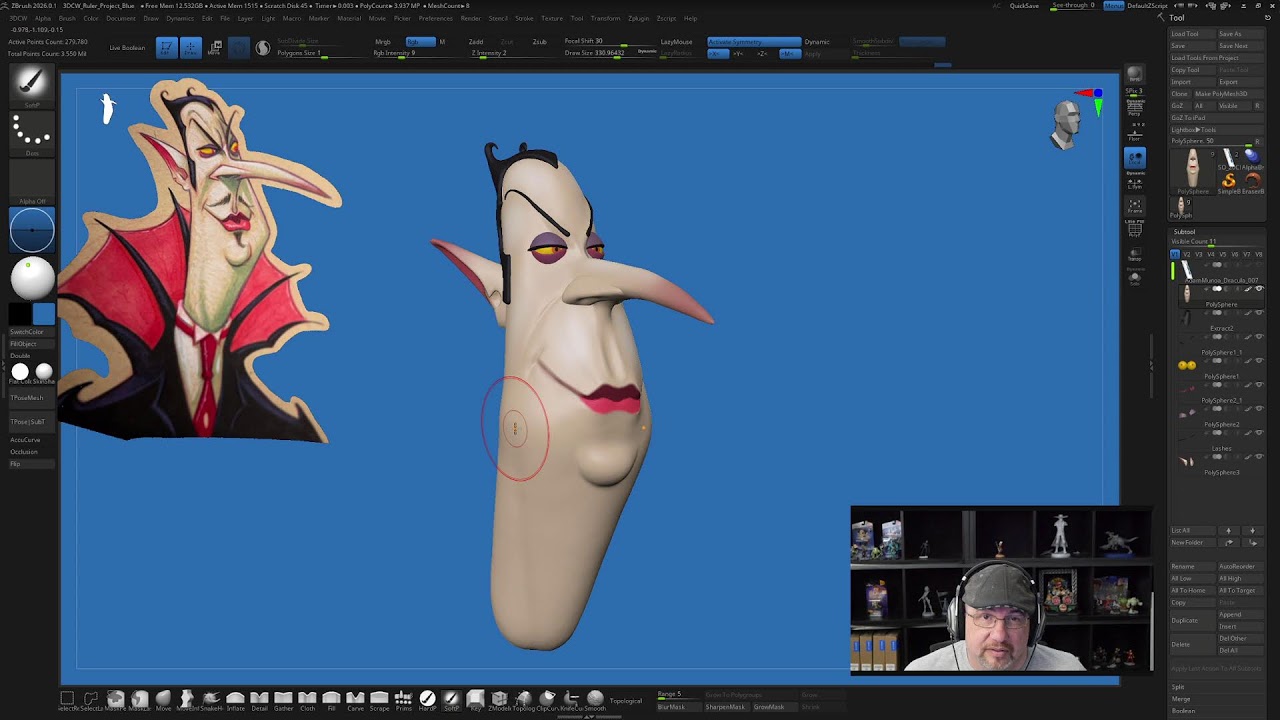The image size is (1280, 720).
Task: Click the Save As button
Action: tap(1241, 34)
